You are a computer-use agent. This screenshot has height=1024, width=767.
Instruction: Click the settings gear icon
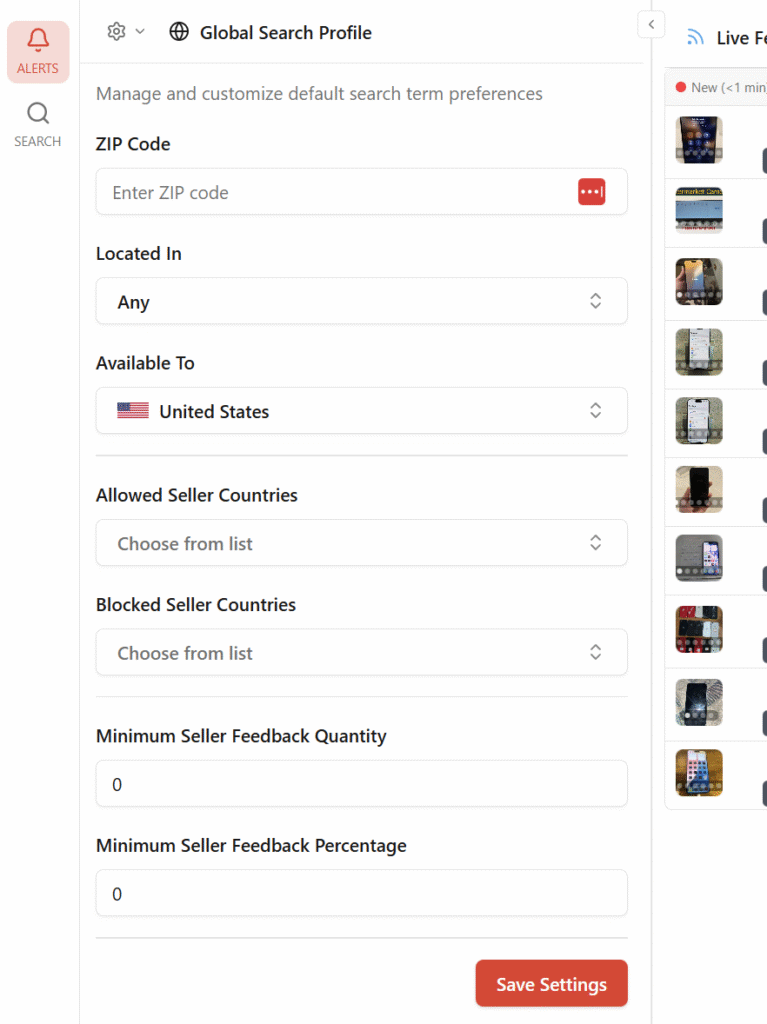point(116,32)
